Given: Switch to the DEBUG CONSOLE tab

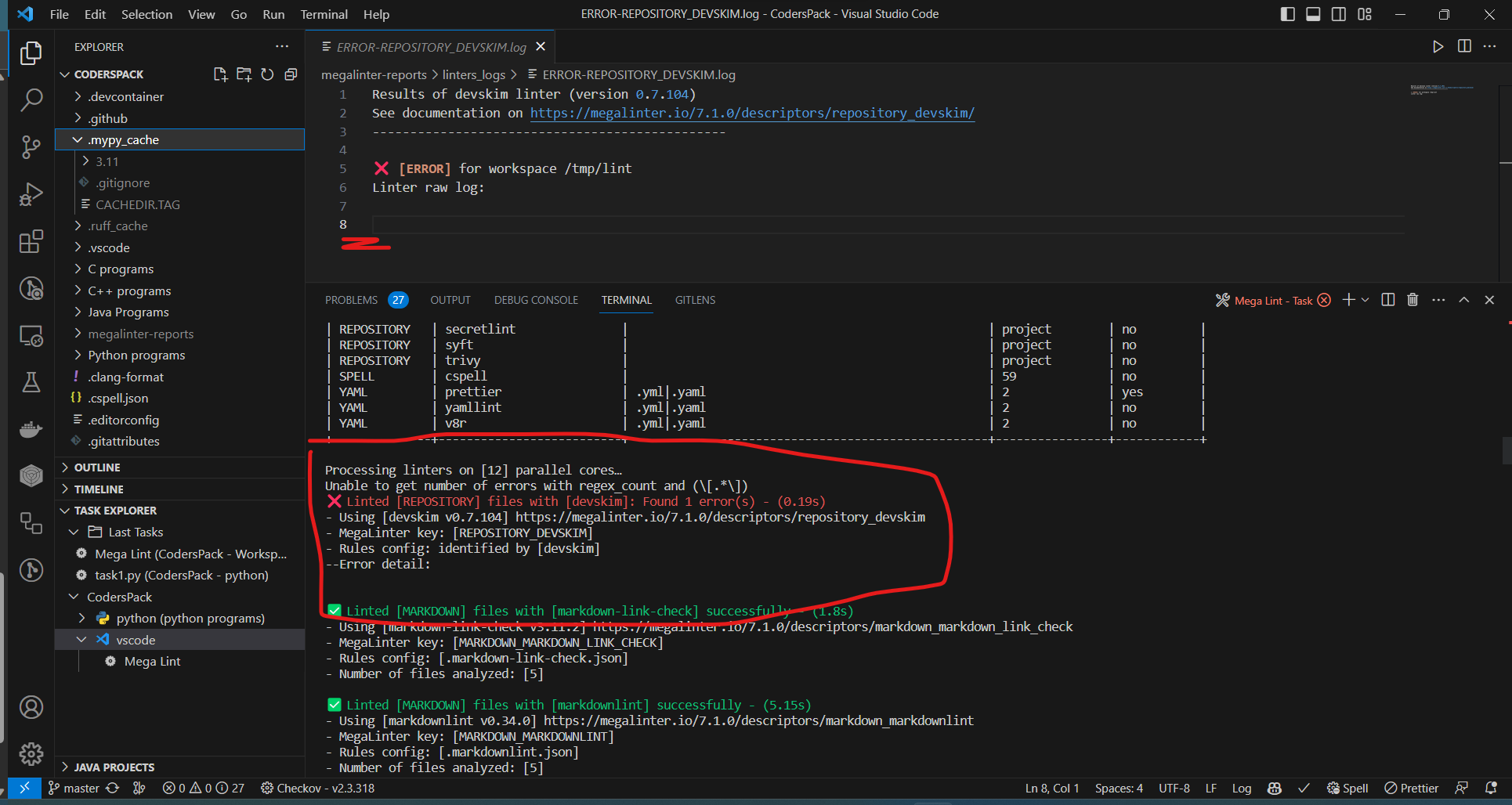Looking at the screenshot, I should 536,300.
